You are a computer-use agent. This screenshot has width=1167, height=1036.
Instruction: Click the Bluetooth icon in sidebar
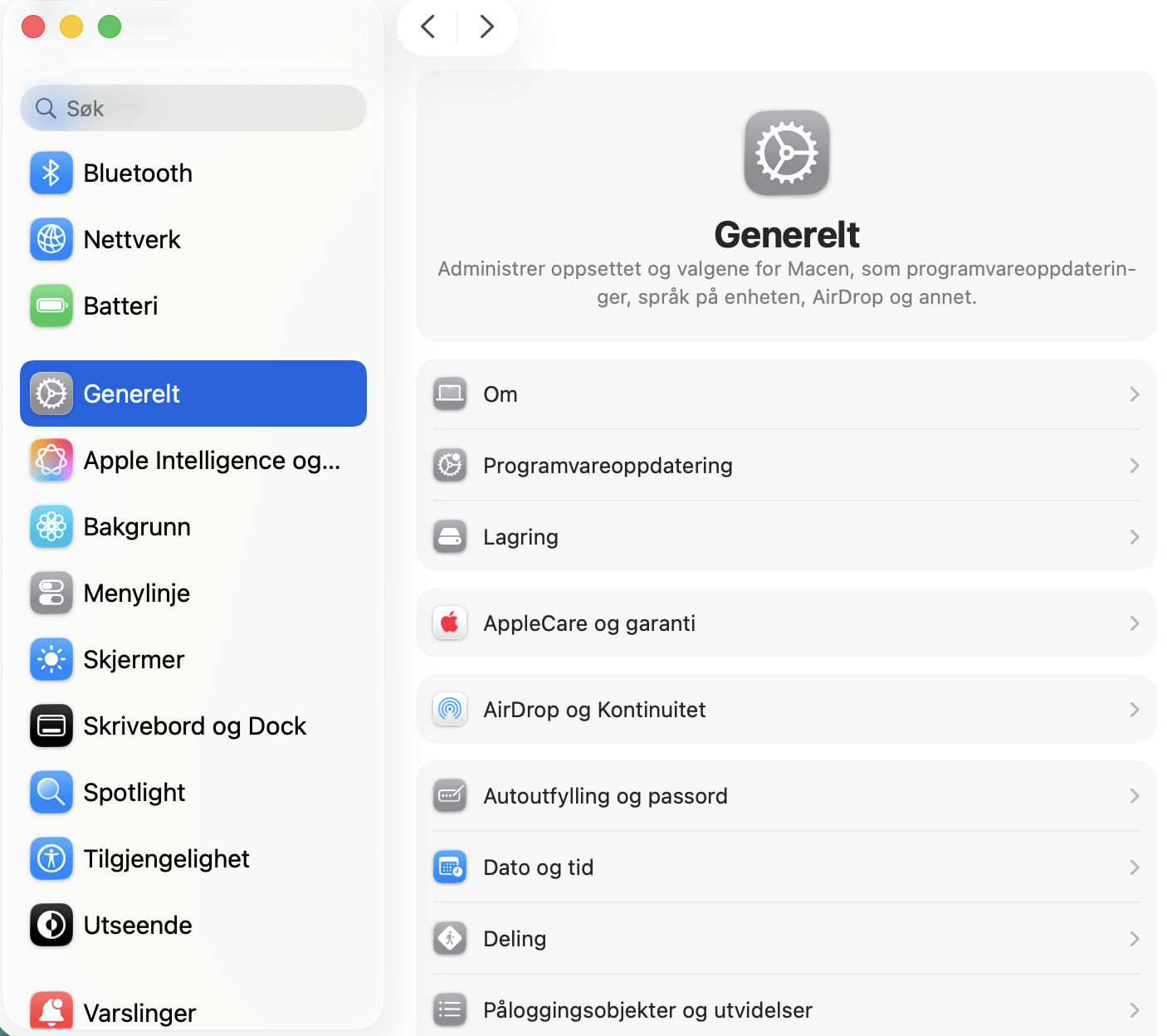pos(51,173)
